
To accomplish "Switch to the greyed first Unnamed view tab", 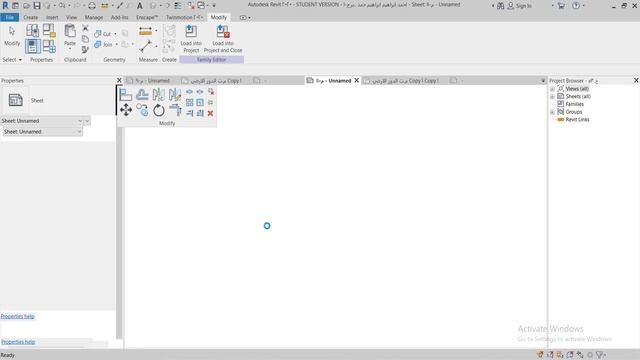I will [x=148, y=81].
